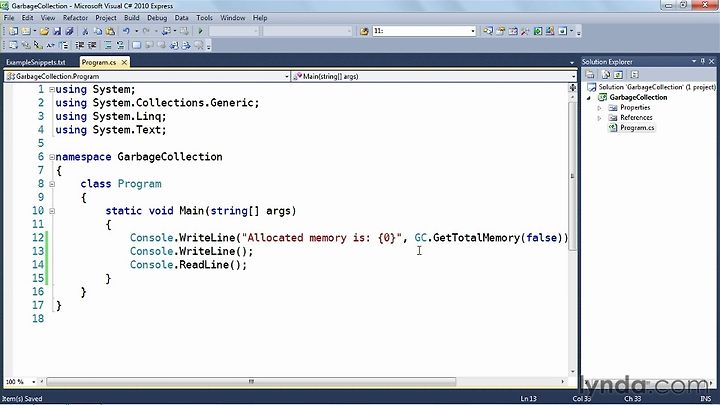720x405 pixels.
Task: Open the Solution Explorer window position dropdown
Action: (694, 62)
